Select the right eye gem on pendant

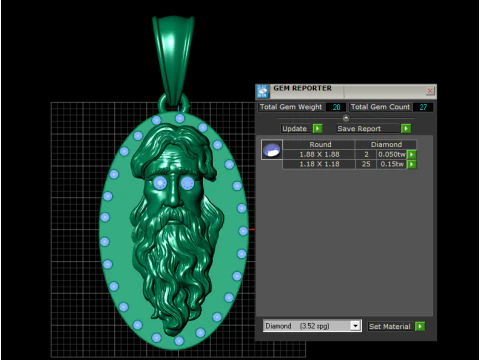tap(188, 184)
